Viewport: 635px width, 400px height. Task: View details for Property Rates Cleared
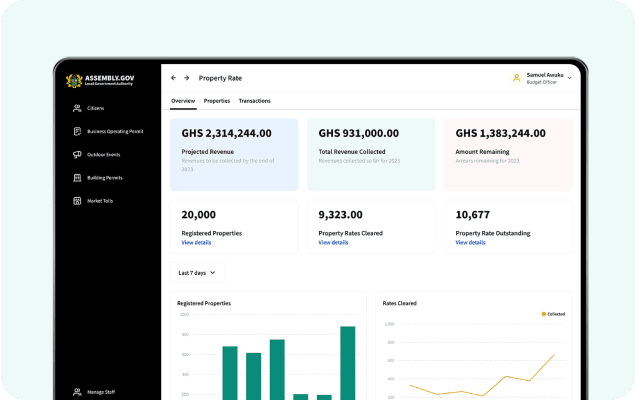(333, 243)
